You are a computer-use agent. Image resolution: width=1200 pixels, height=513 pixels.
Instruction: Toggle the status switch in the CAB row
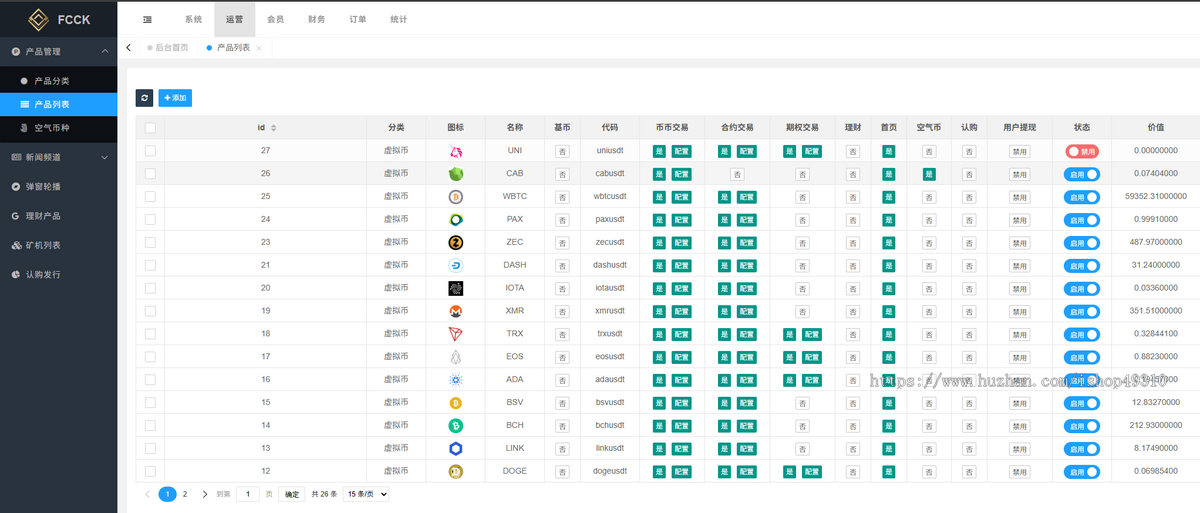click(x=1082, y=174)
